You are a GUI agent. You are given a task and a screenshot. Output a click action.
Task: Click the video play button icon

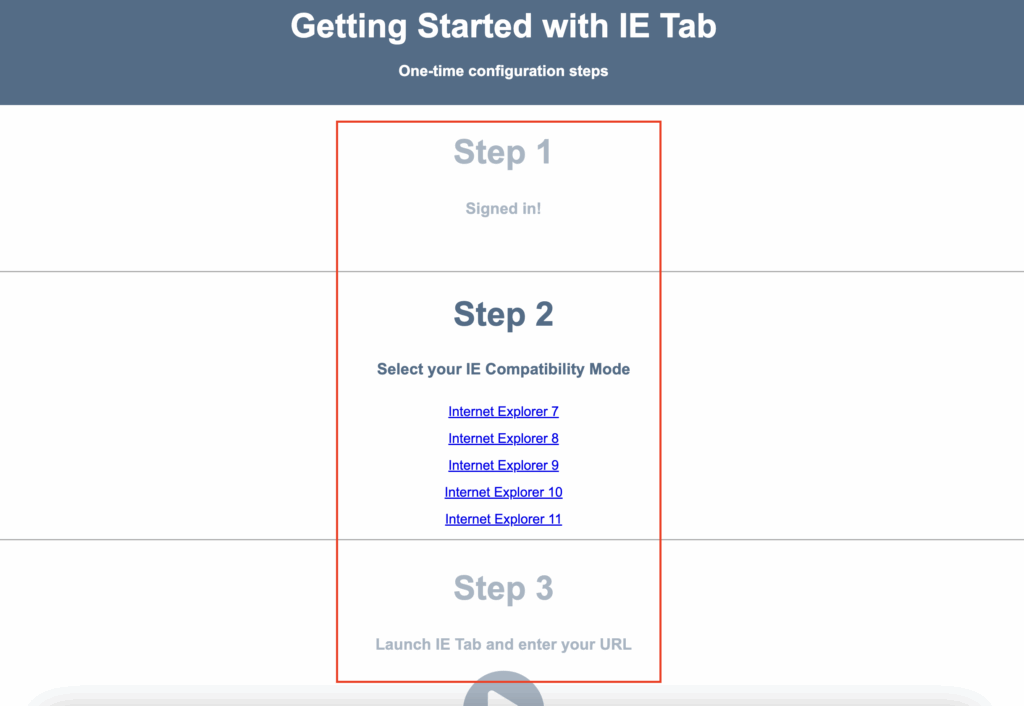click(504, 691)
